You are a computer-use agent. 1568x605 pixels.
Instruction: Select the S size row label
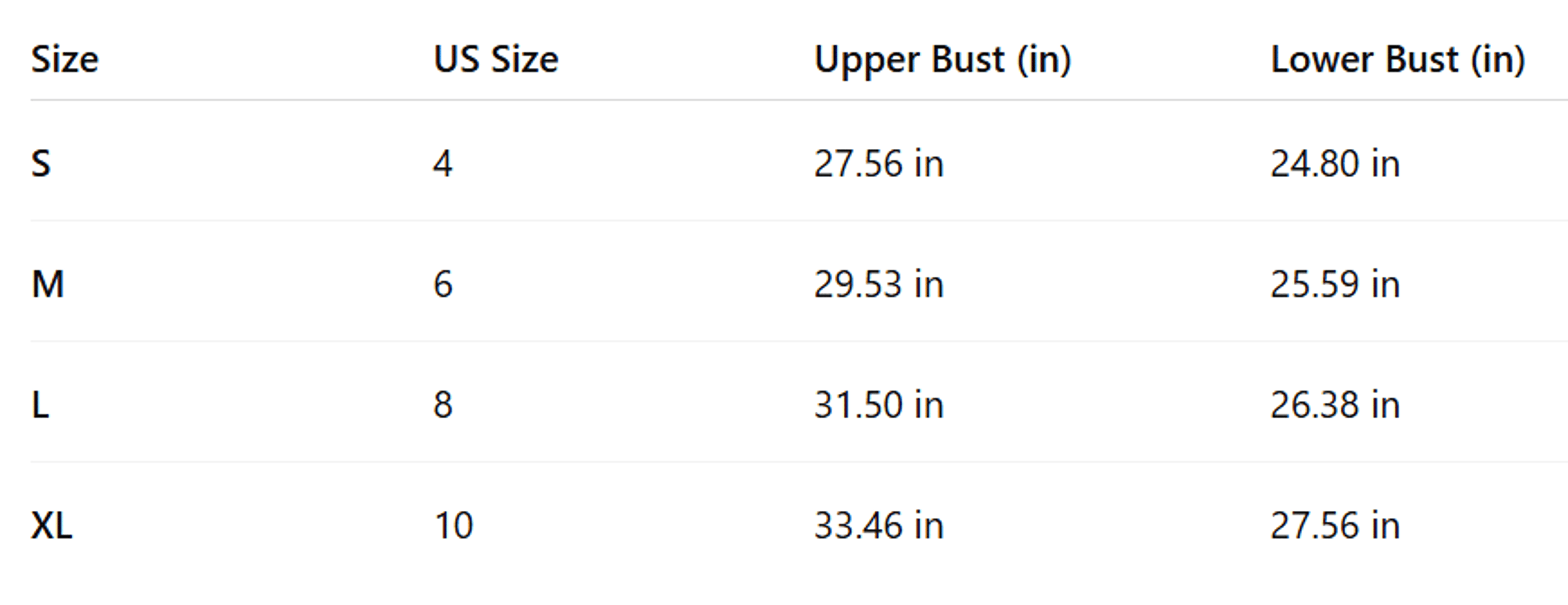[41, 164]
